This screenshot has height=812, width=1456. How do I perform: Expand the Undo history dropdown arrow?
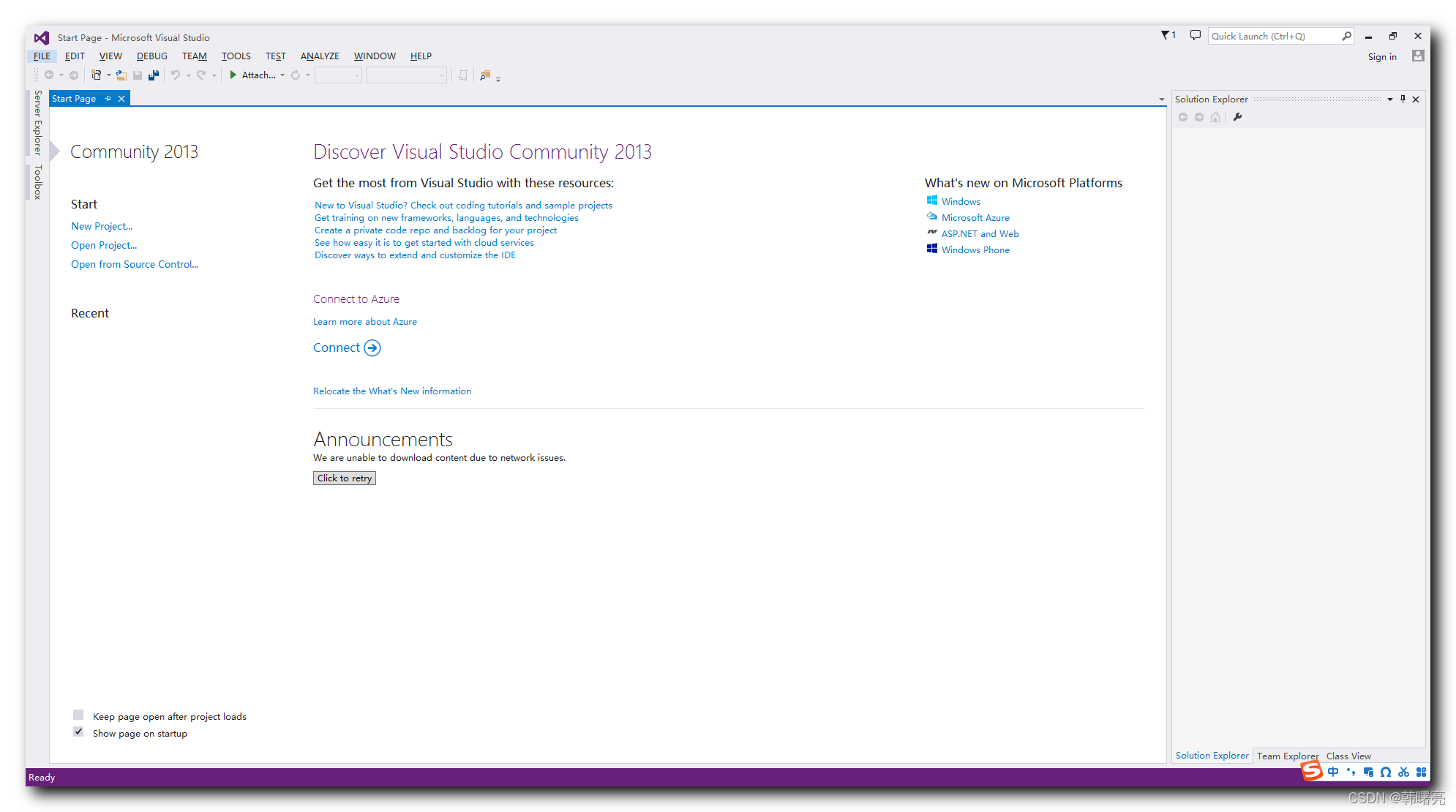click(x=188, y=75)
